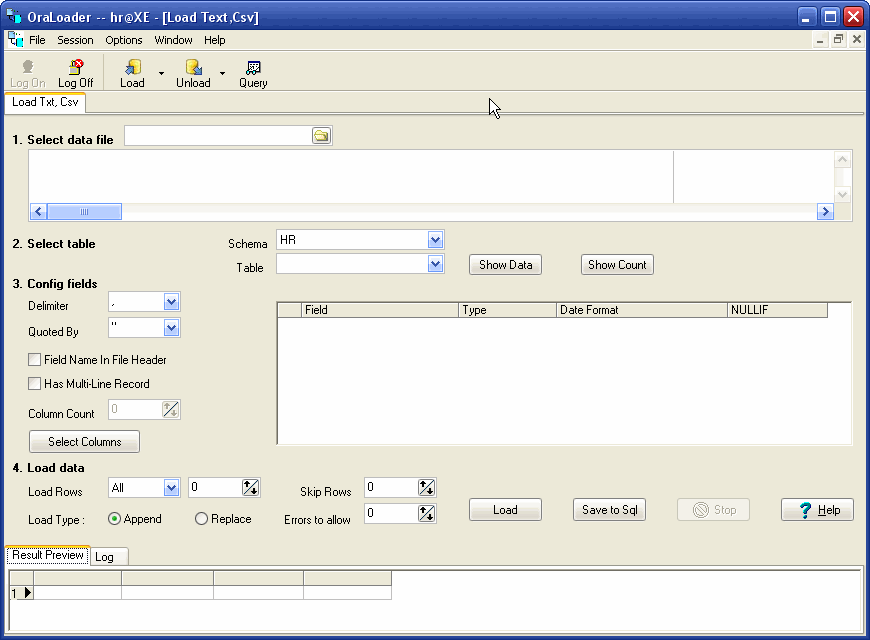Click the Skip Rows input field
Screen dimensions: 870x640
(391, 487)
